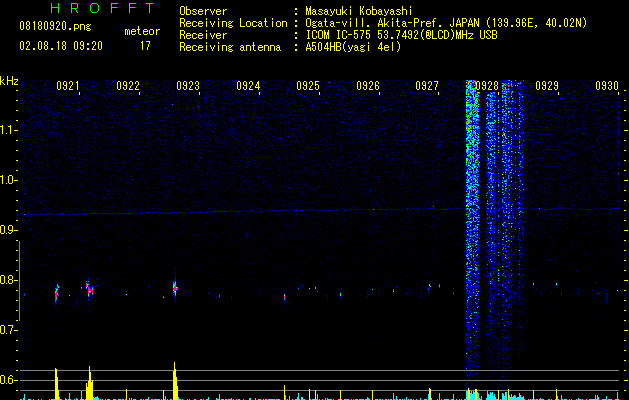Click observer name Masayuki Kobayashi

pyautogui.click(x=359, y=11)
